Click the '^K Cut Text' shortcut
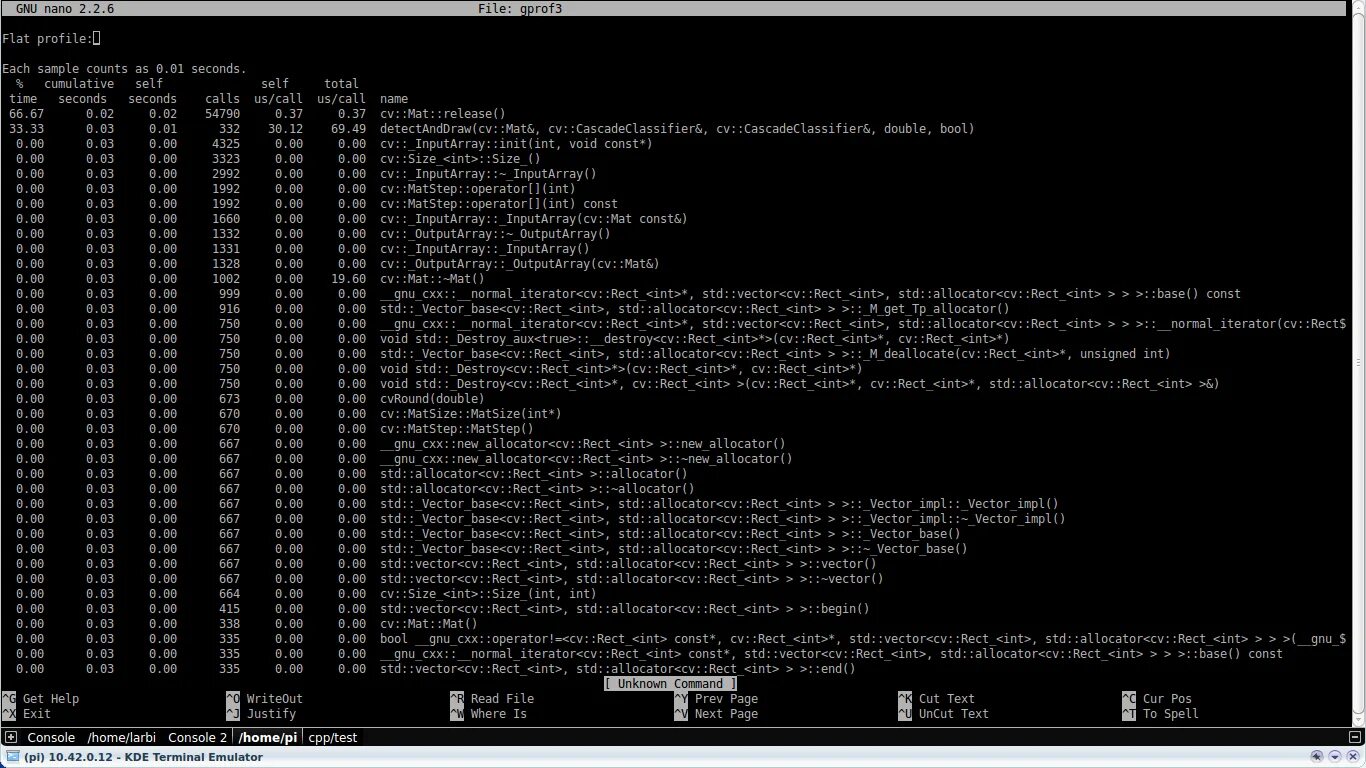 pyautogui.click(x=936, y=699)
